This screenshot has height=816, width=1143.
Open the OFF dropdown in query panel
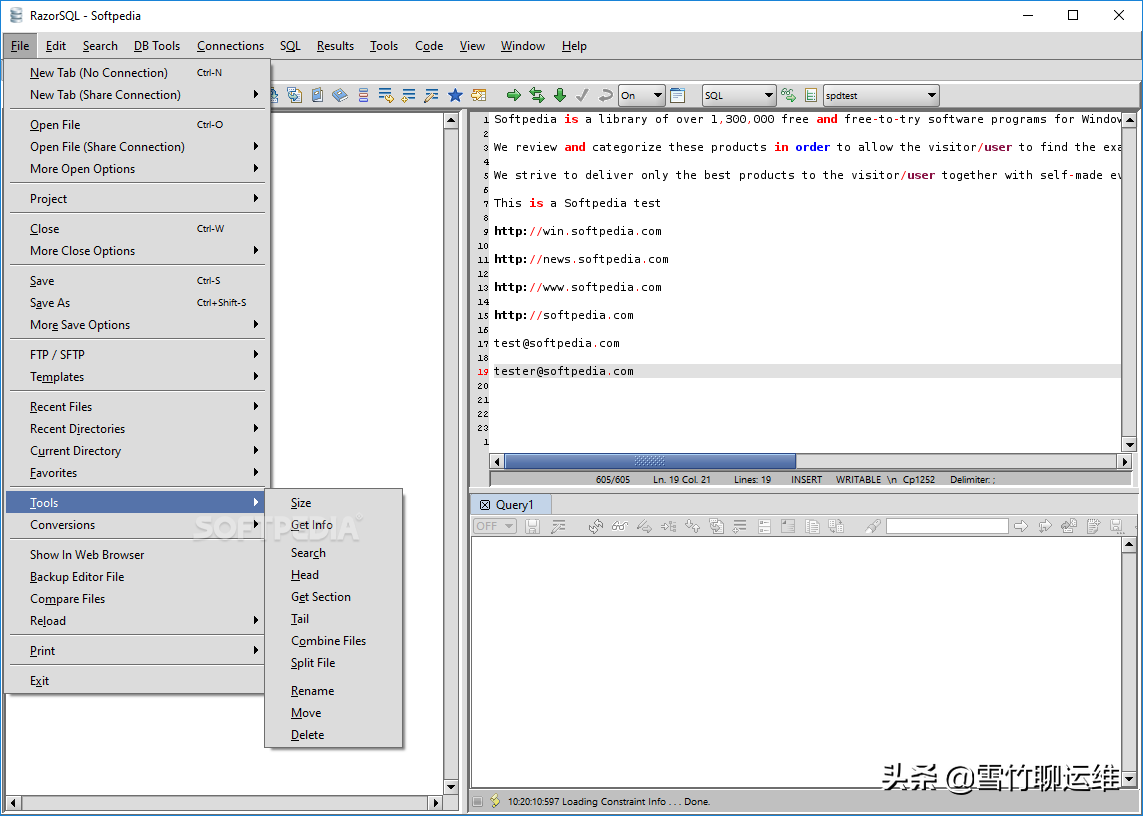(495, 526)
